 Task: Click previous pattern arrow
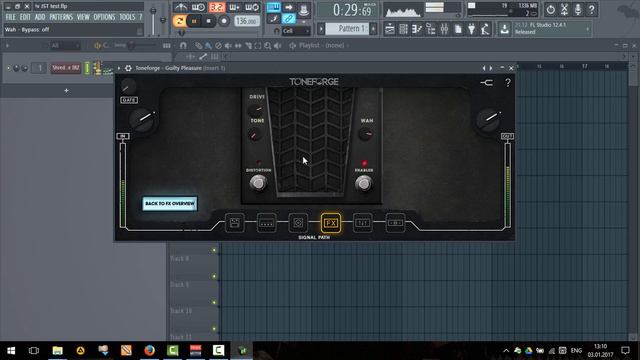tap(321, 29)
